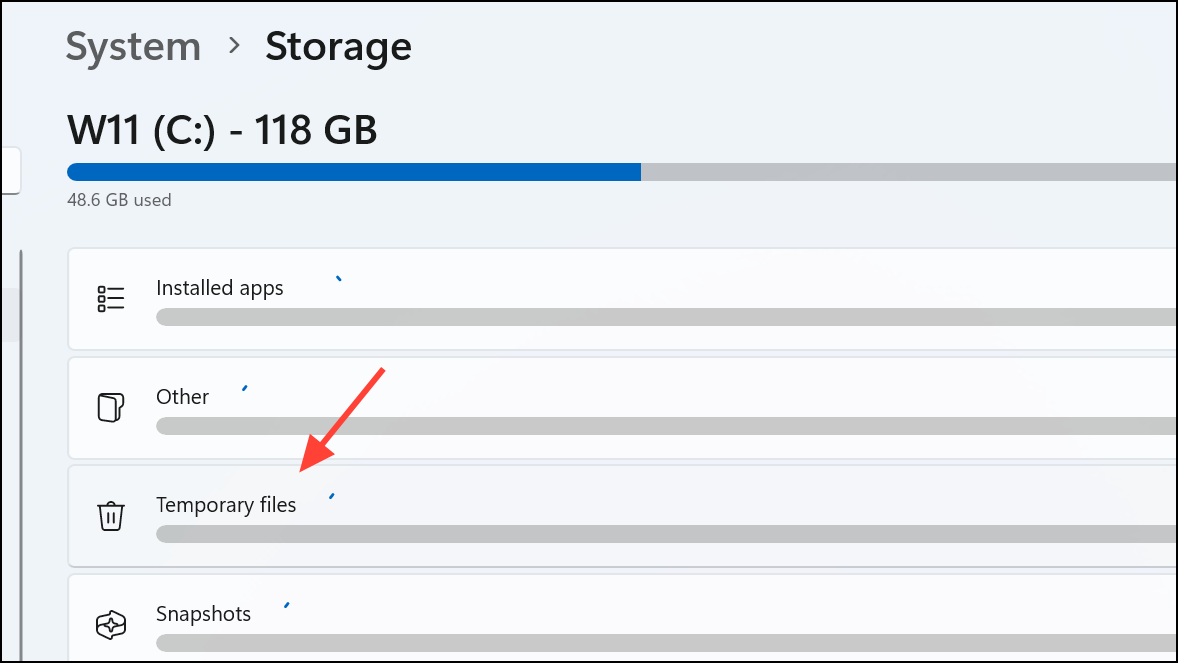
Task: Click the Other storage folder icon
Action: [x=110, y=408]
